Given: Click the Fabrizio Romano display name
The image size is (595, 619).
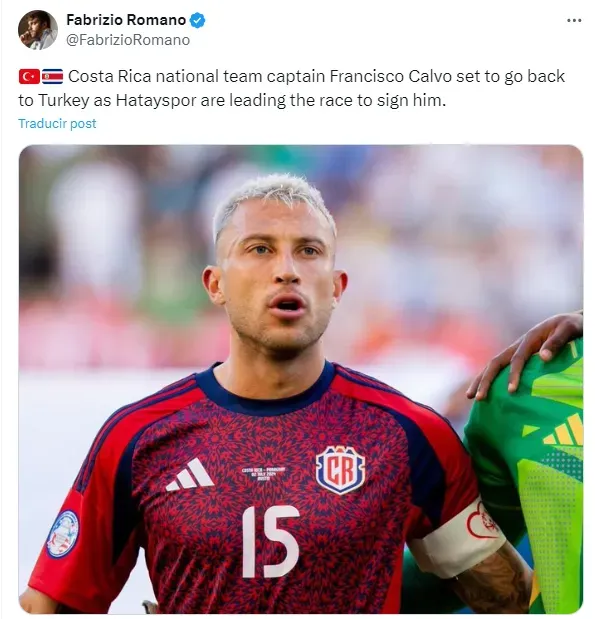Looking at the screenshot, I should click(126, 20).
